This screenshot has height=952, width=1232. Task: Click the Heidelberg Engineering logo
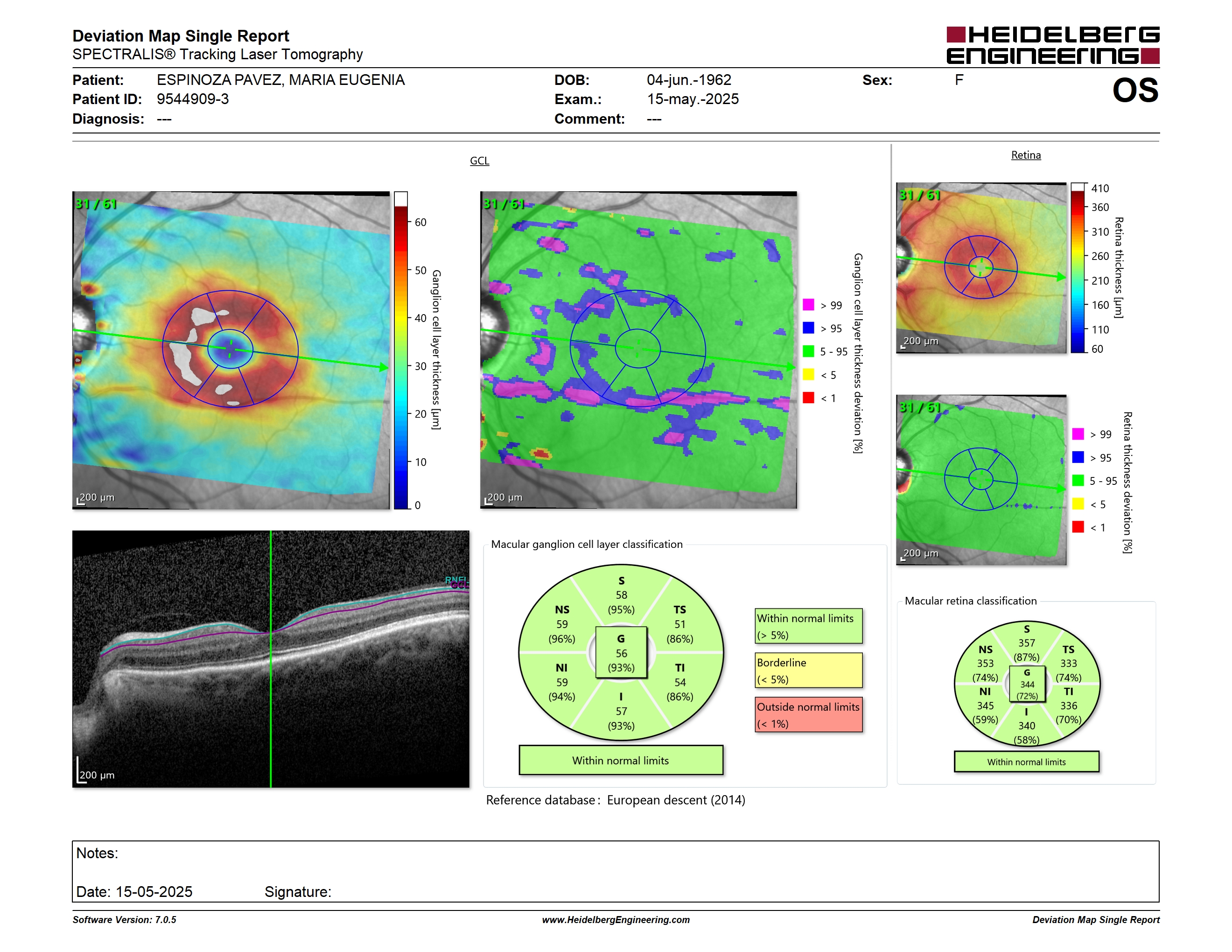(x=1053, y=45)
